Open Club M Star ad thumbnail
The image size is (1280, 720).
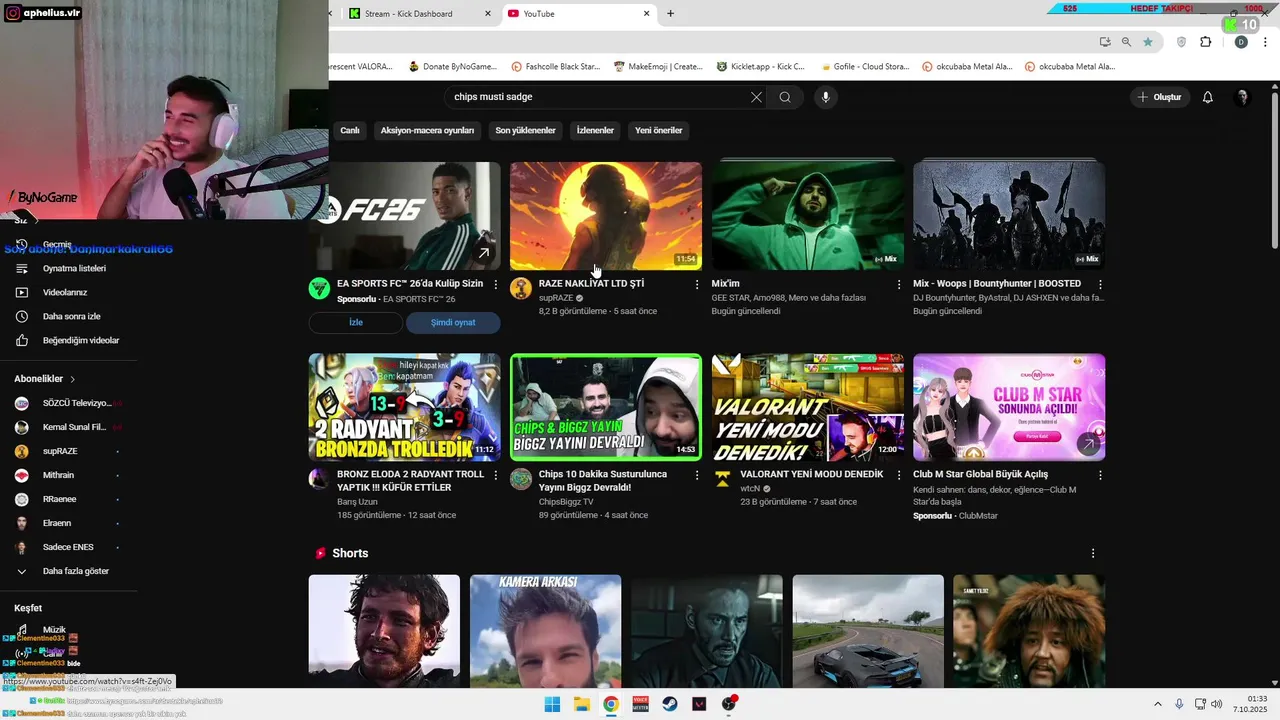[x=1009, y=407]
